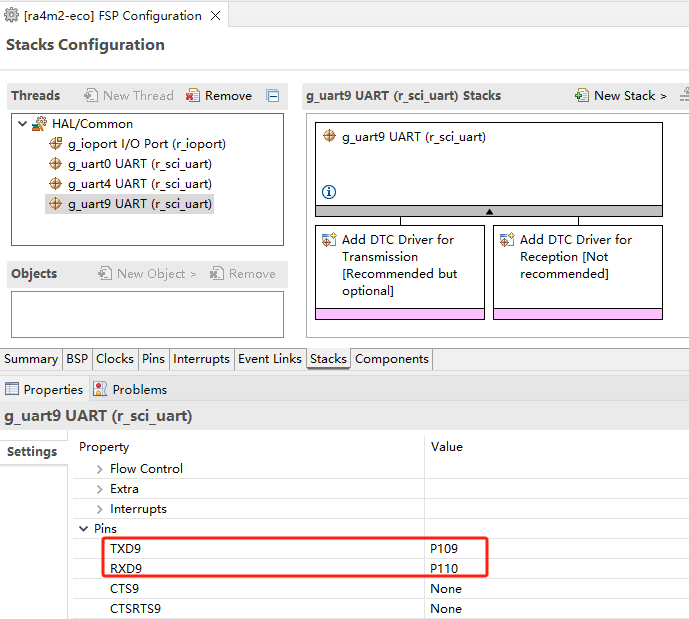Expand the Flow Control property group
The image size is (689, 619).
pyautogui.click(x=99, y=469)
